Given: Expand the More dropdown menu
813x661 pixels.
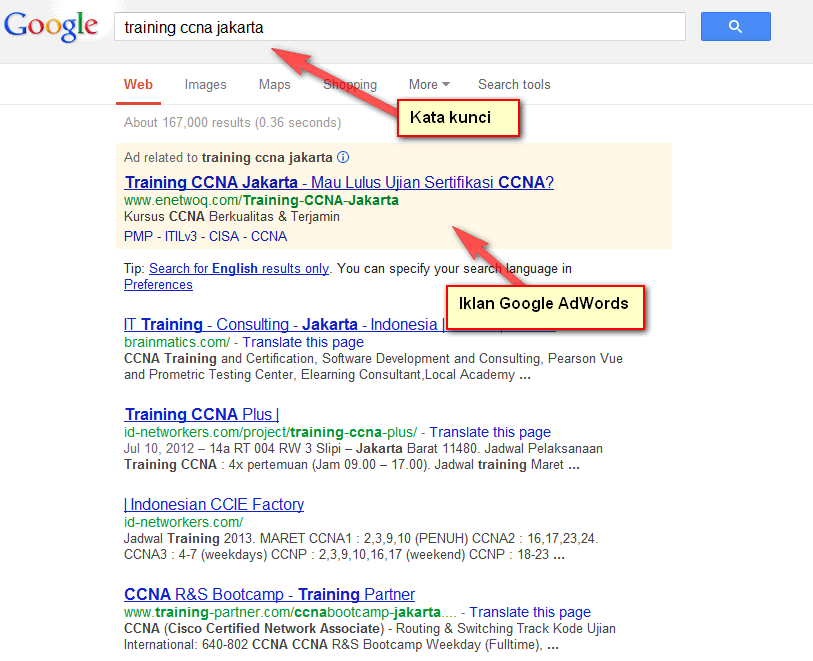Looking at the screenshot, I should point(429,85).
